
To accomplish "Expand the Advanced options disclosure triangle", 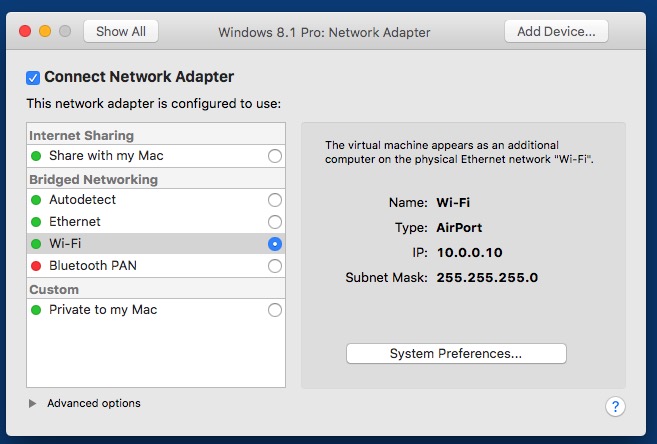I will click(32, 403).
